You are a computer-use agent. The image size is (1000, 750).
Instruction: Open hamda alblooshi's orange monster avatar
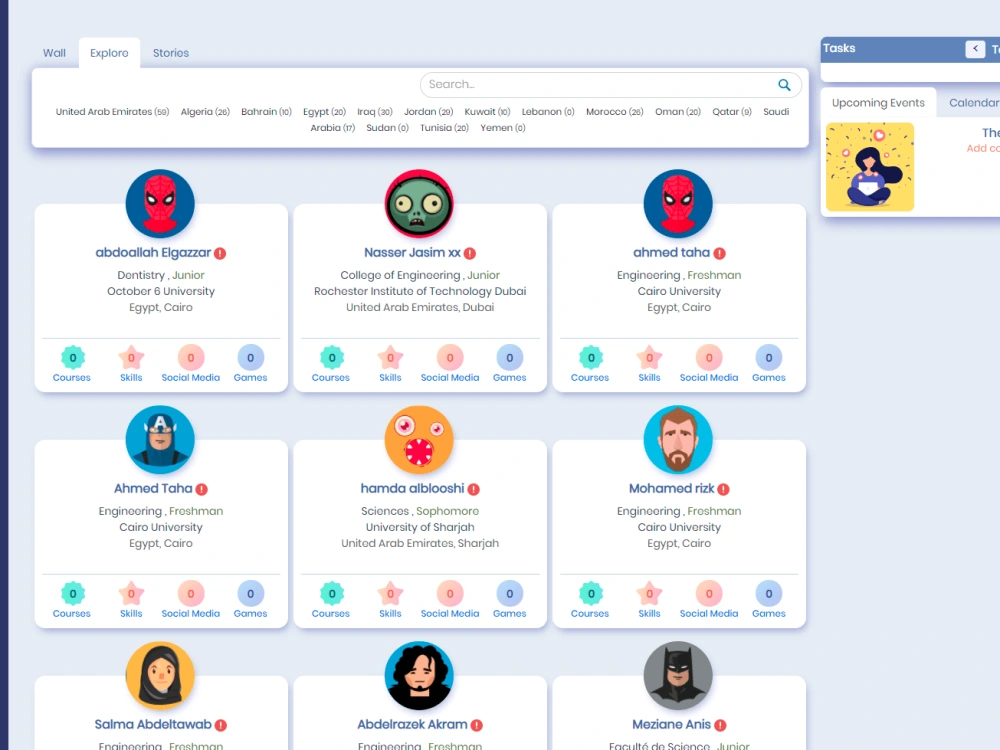click(419, 439)
